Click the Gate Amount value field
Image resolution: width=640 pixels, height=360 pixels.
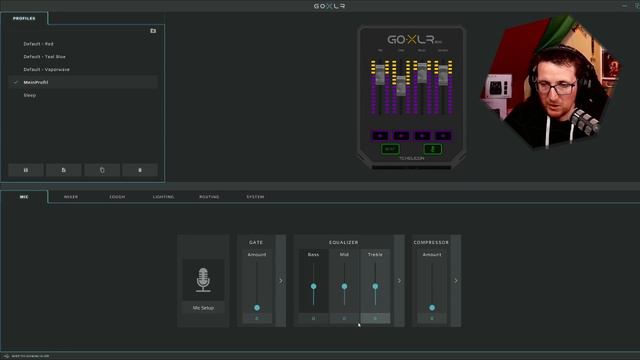click(x=257, y=318)
